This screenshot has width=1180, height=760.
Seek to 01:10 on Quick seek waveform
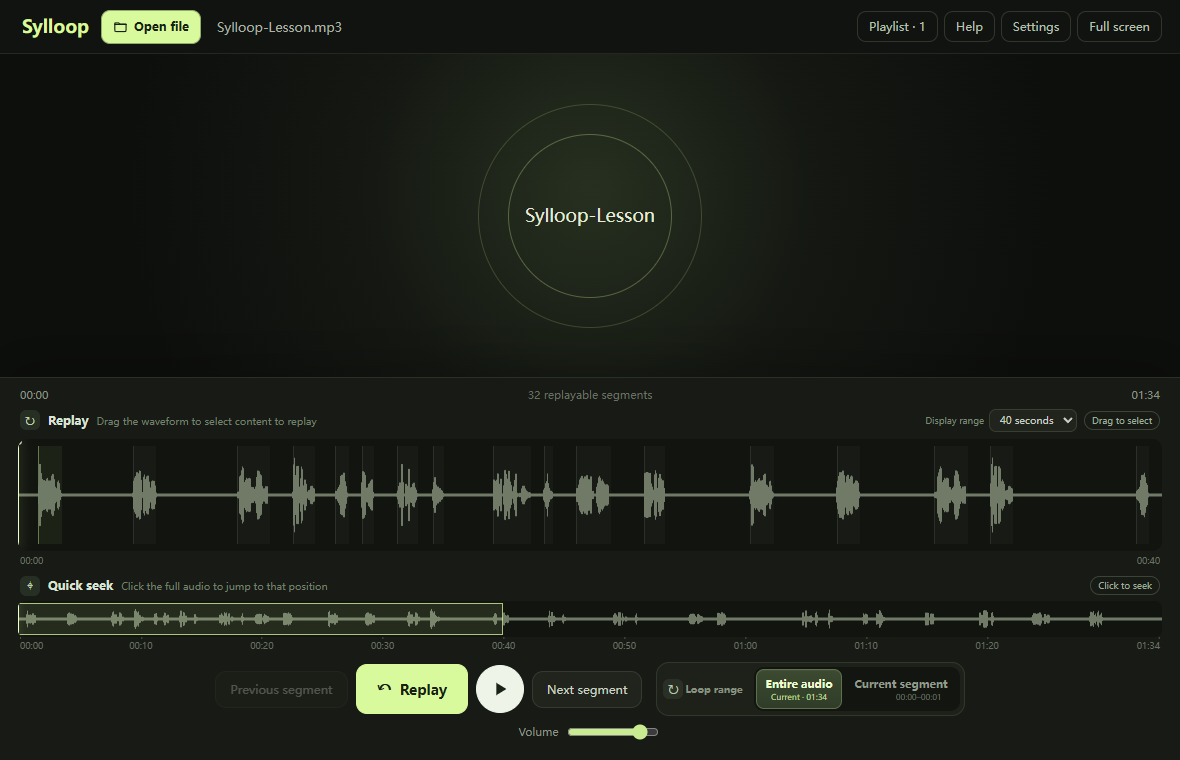[866, 619]
